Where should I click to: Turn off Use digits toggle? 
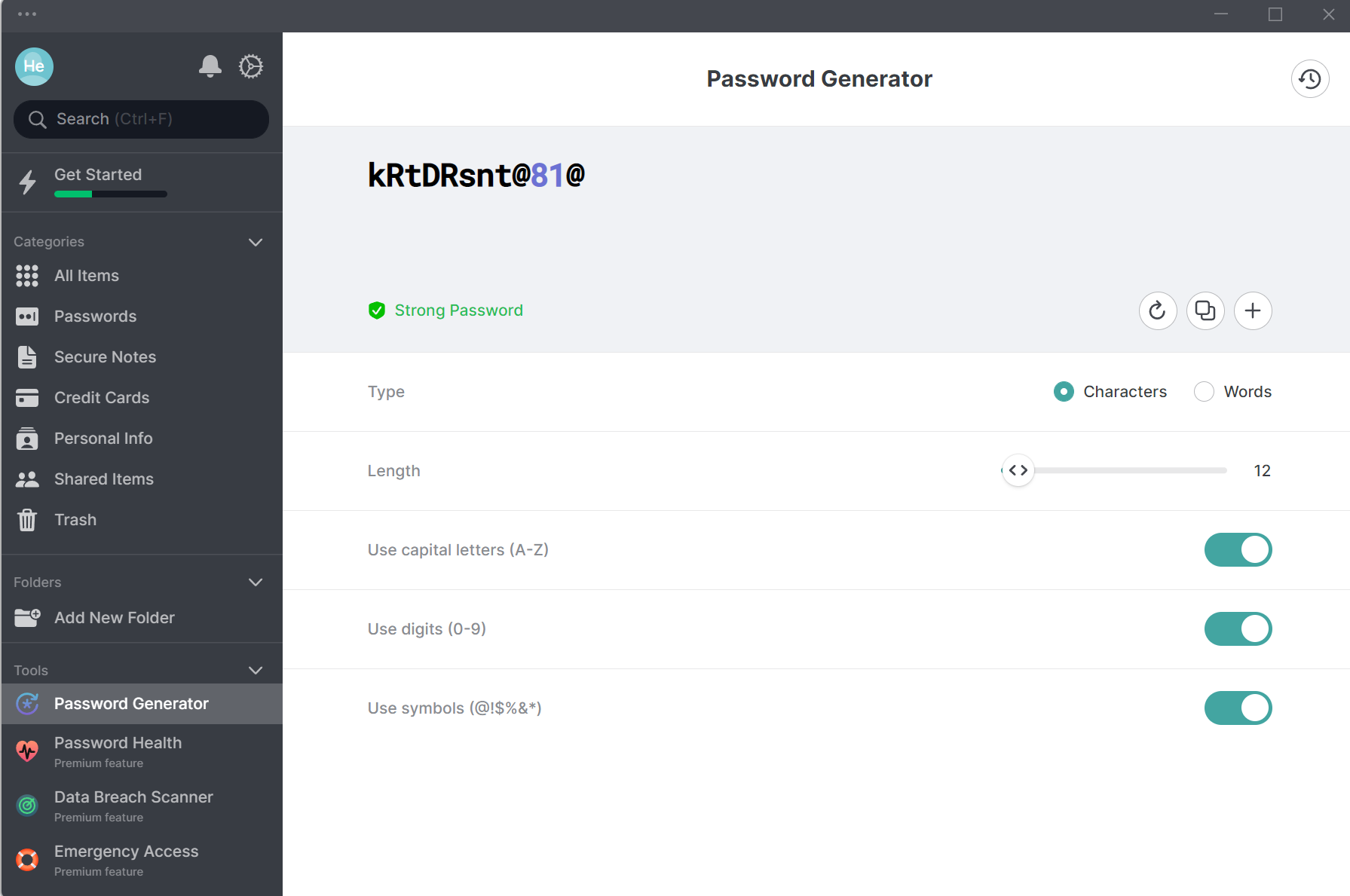pyautogui.click(x=1238, y=629)
